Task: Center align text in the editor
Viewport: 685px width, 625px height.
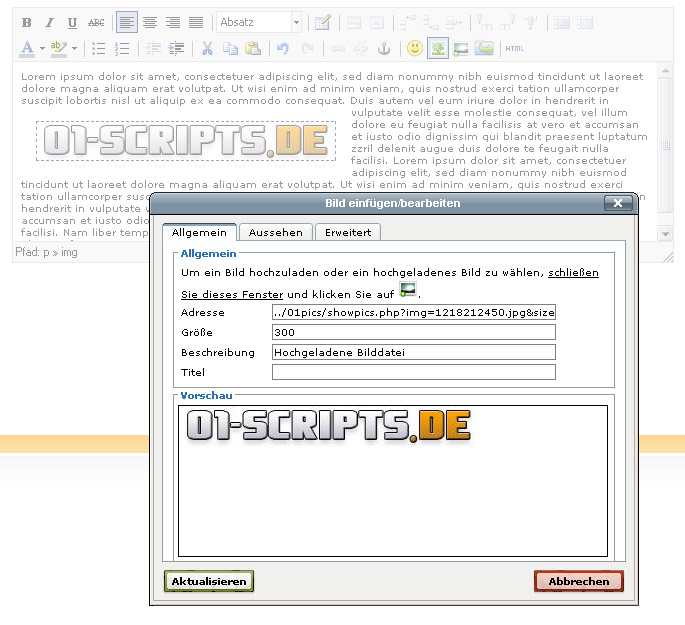Action: tap(150, 23)
